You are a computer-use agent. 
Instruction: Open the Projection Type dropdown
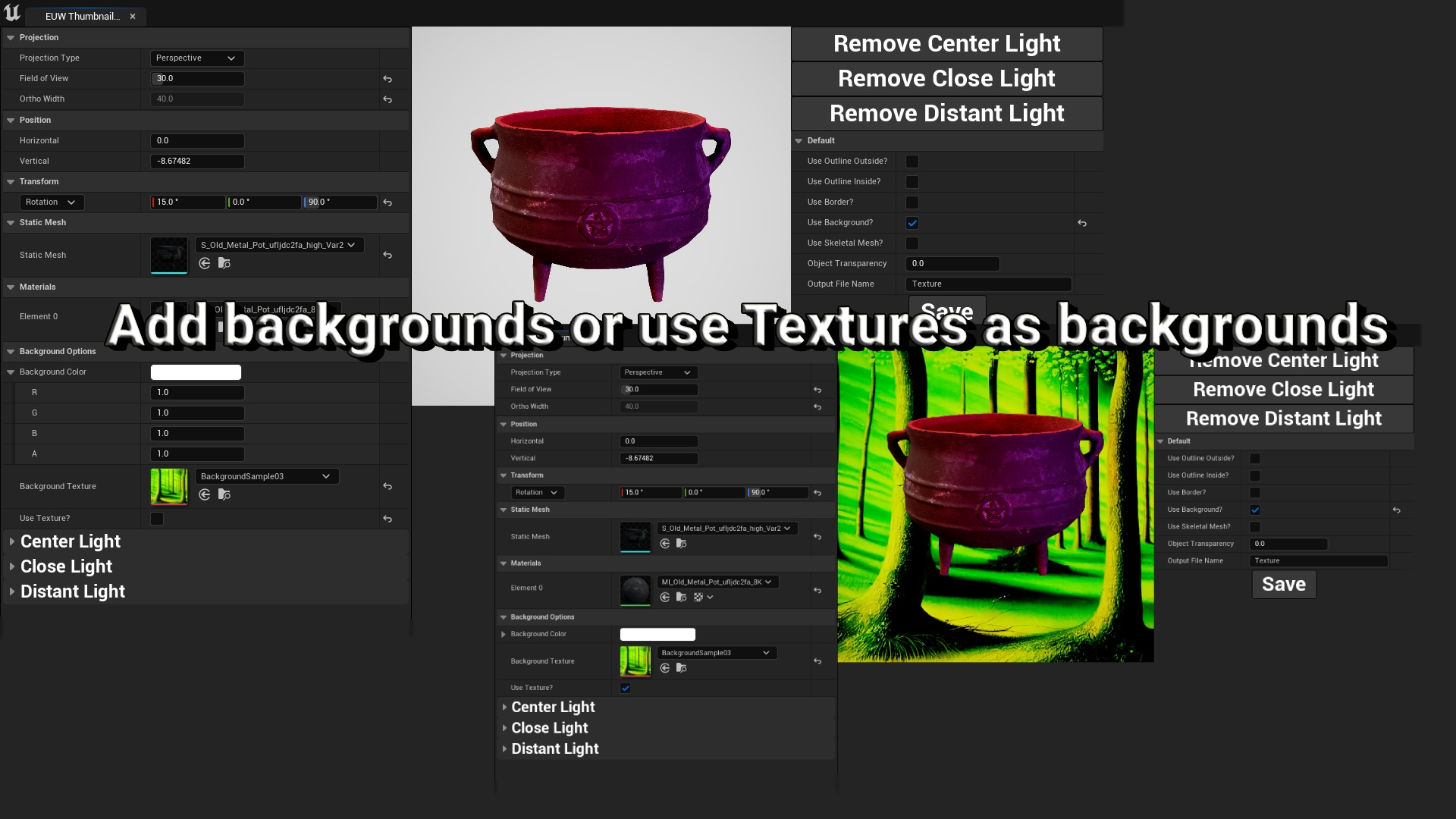[196, 58]
